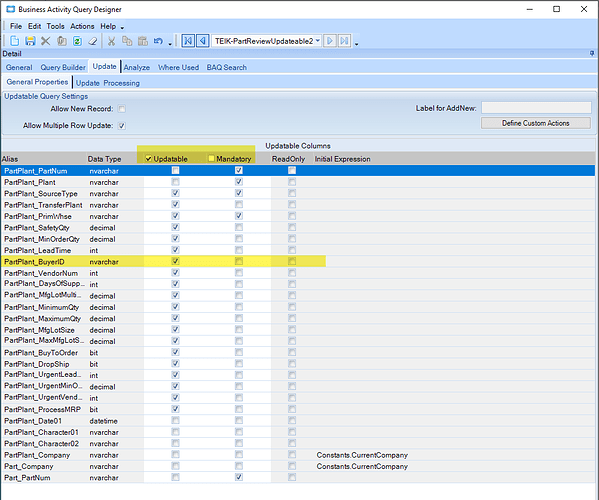Viewport: 599px width, 500px height.
Task: Click the Delete X icon in toolbar
Action: pos(45,41)
